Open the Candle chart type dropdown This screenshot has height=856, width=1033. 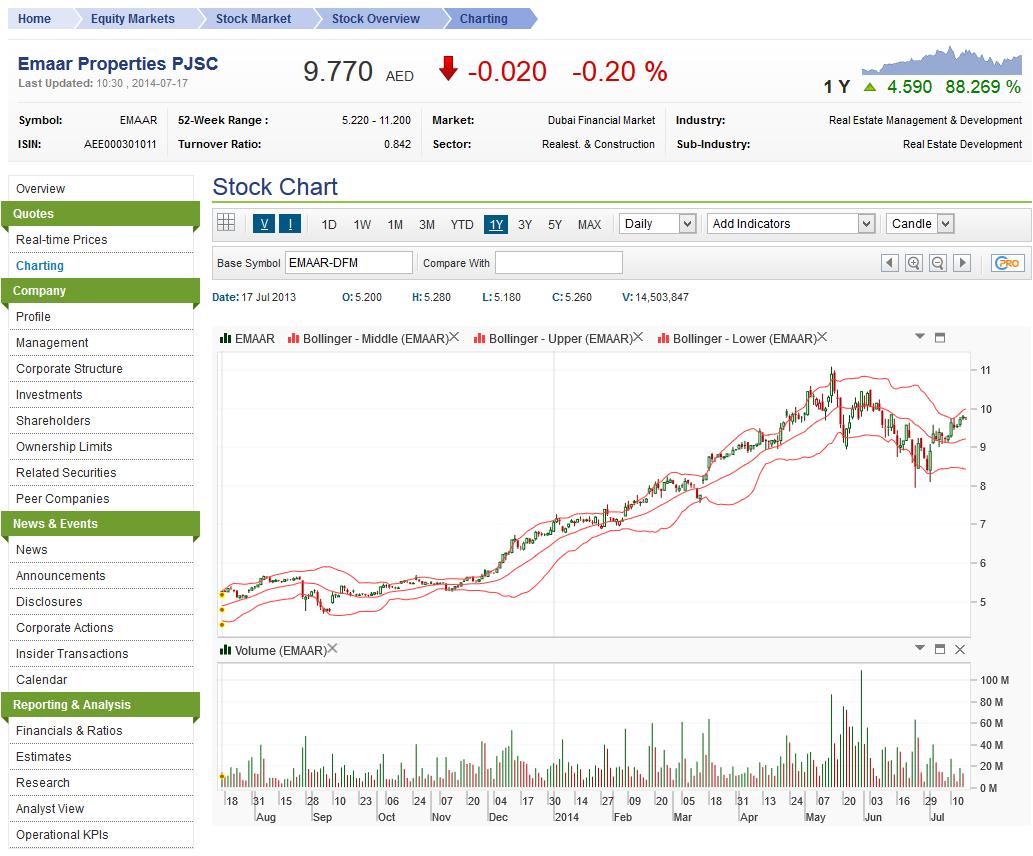coord(920,223)
